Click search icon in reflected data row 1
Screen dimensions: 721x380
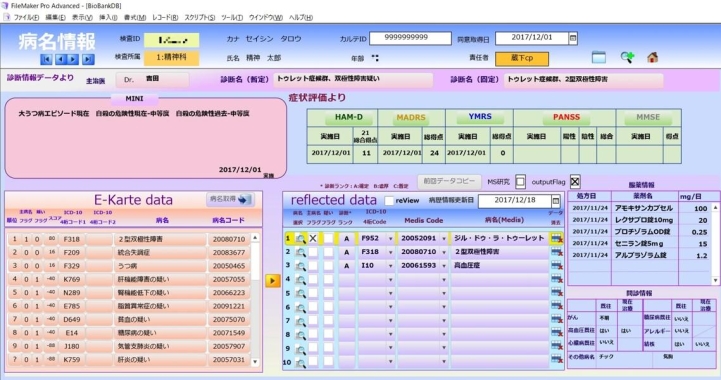(x=300, y=238)
